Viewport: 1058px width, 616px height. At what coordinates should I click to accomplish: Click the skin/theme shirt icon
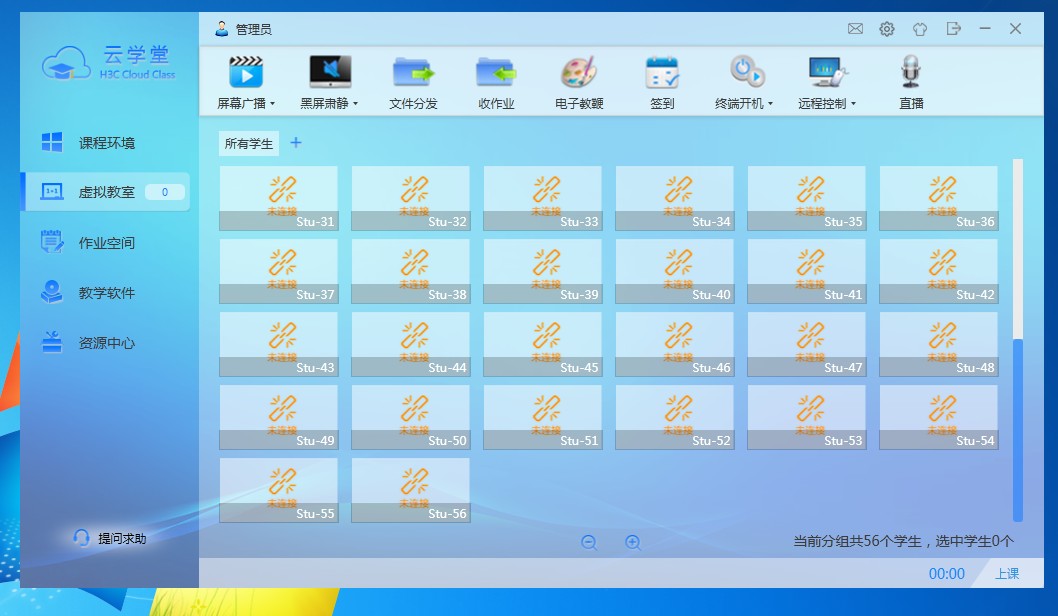[920, 29]
